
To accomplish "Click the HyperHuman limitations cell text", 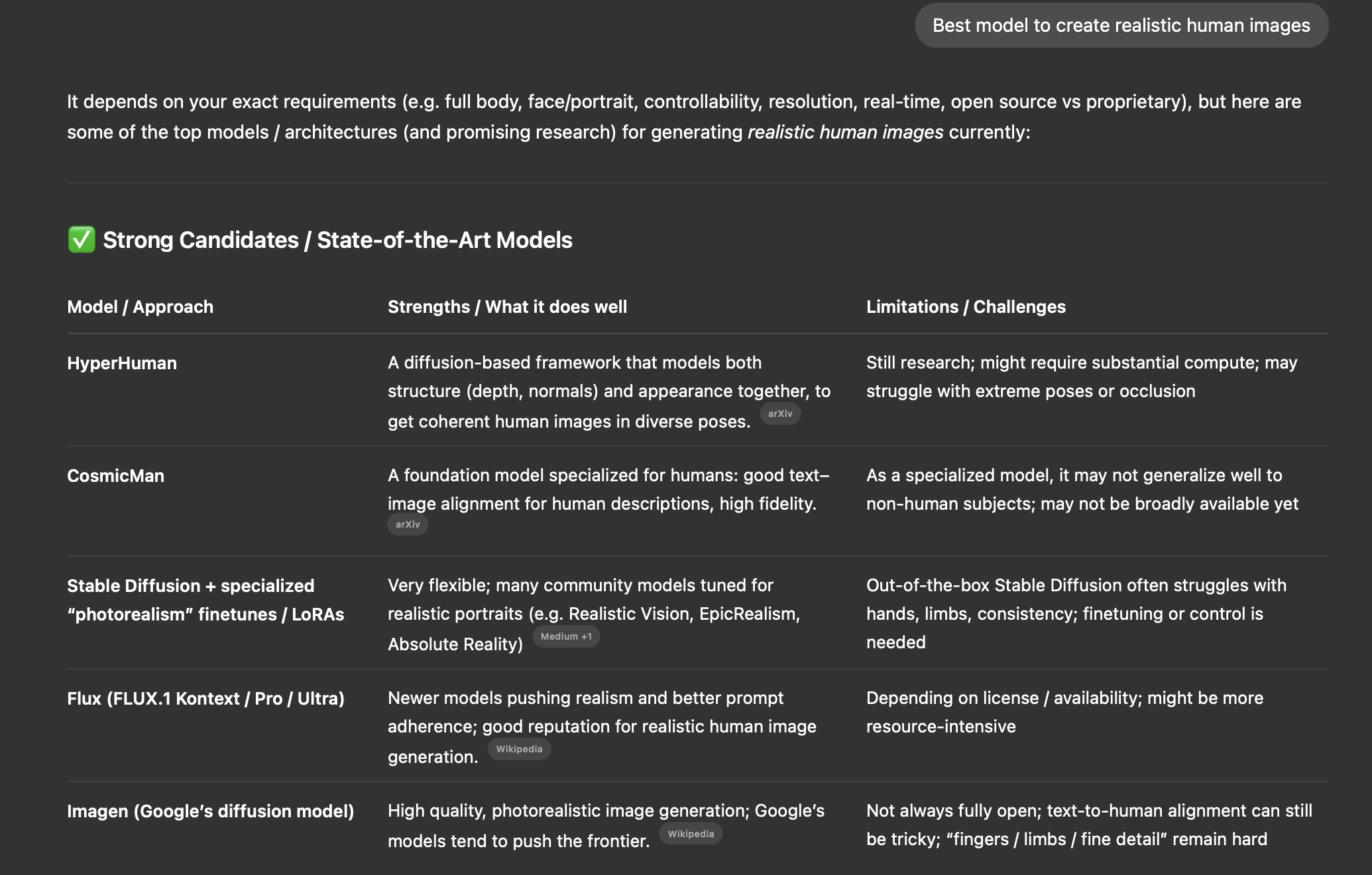I will coord(1081,377).
